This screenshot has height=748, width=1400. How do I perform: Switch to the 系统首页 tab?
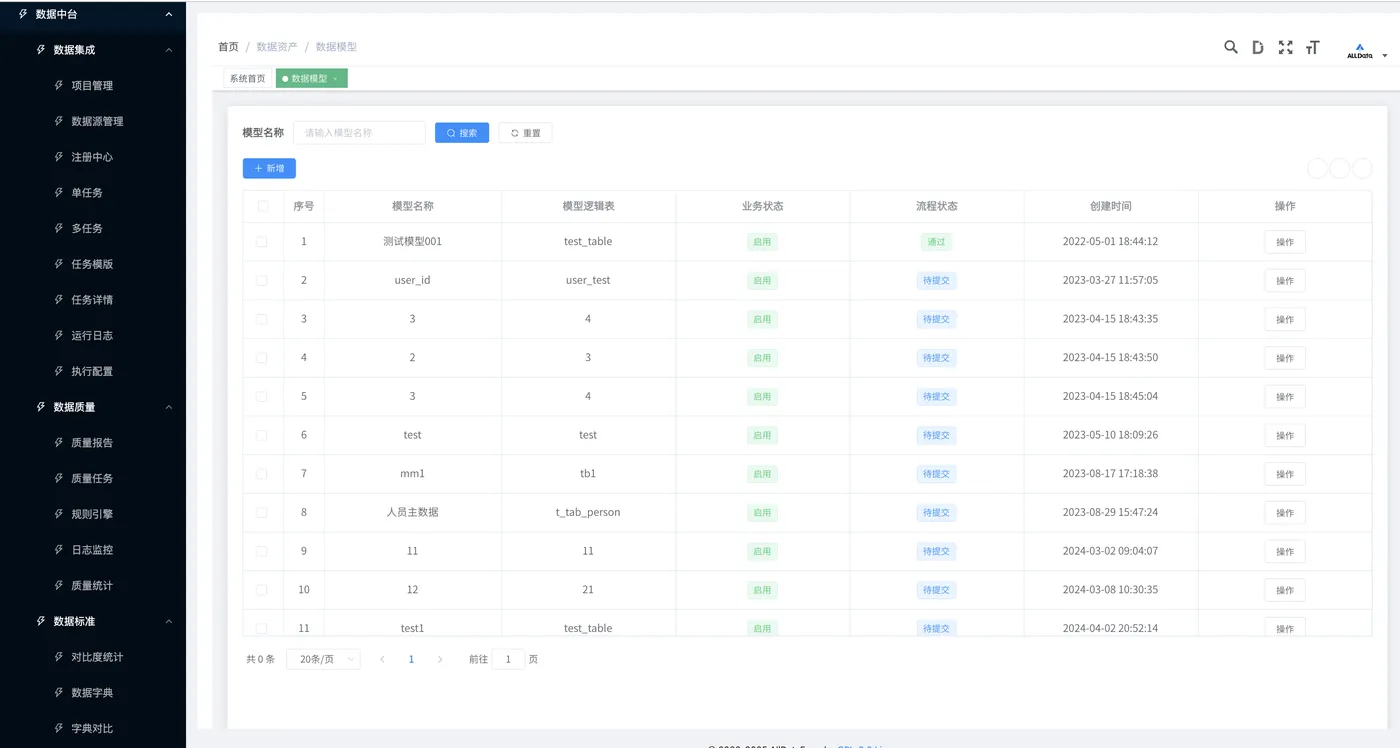(x=248, y=78)
